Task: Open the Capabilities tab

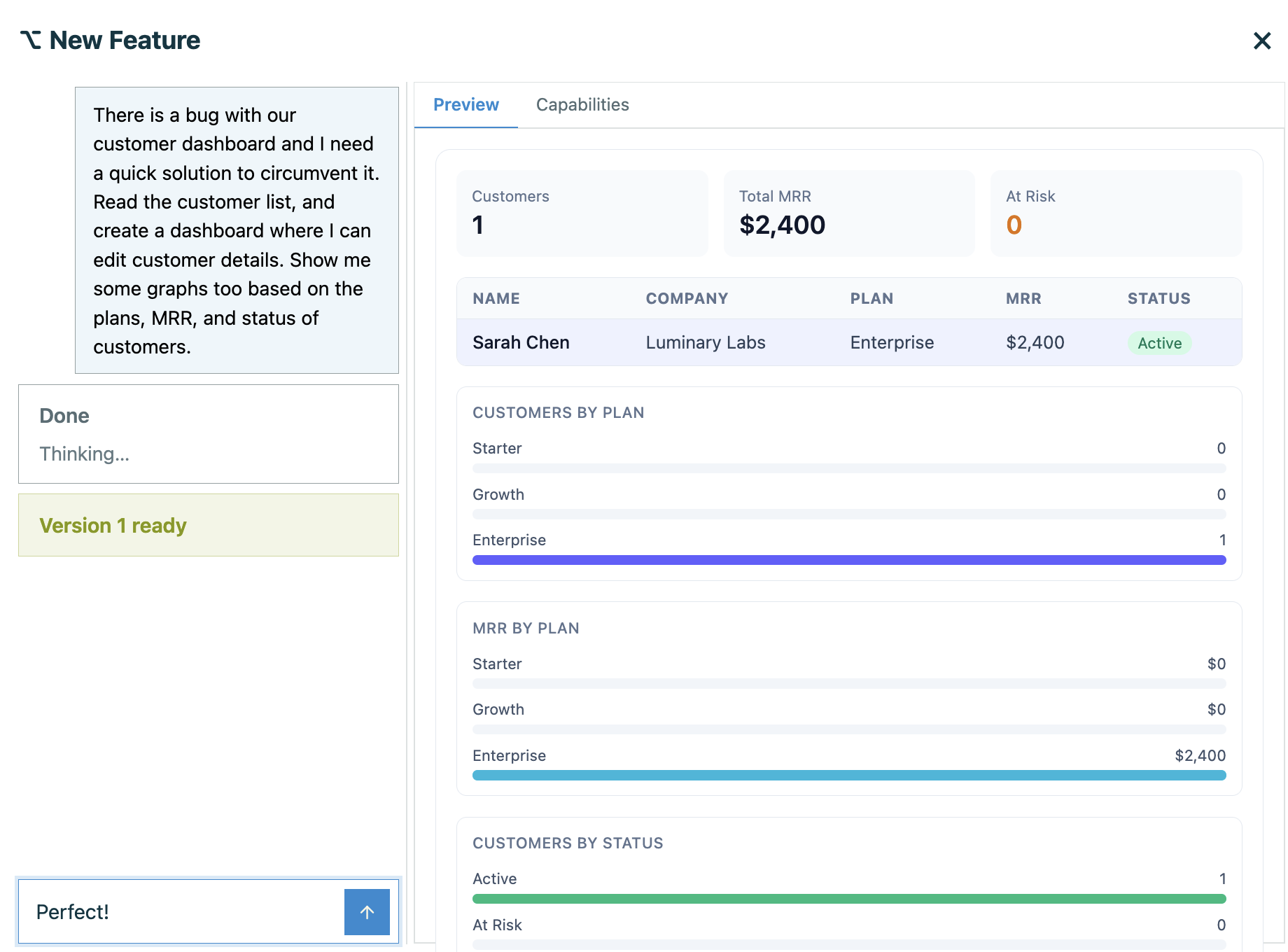Action: [x=582, y=105]
